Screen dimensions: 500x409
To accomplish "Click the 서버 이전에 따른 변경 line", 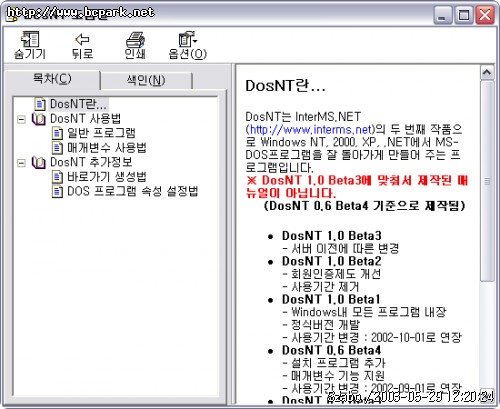I will click(341, 248).
